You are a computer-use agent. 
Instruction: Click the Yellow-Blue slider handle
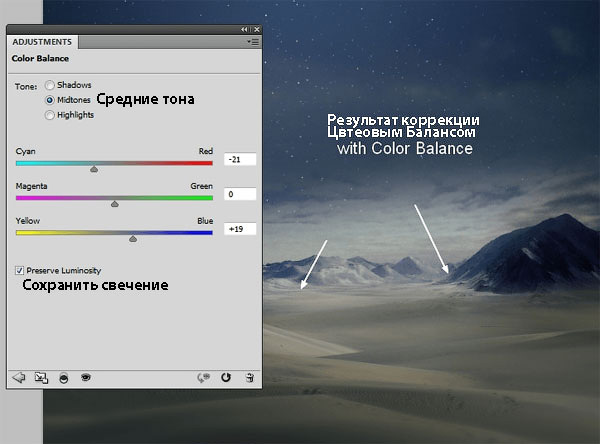[x=133, y=239]
